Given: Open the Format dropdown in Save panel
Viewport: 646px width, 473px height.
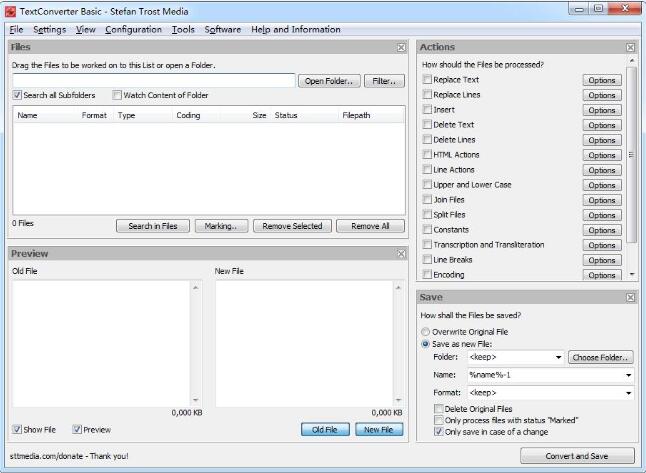Looking at the screenshot, I should pyautogui.click(x=628, y=393).
